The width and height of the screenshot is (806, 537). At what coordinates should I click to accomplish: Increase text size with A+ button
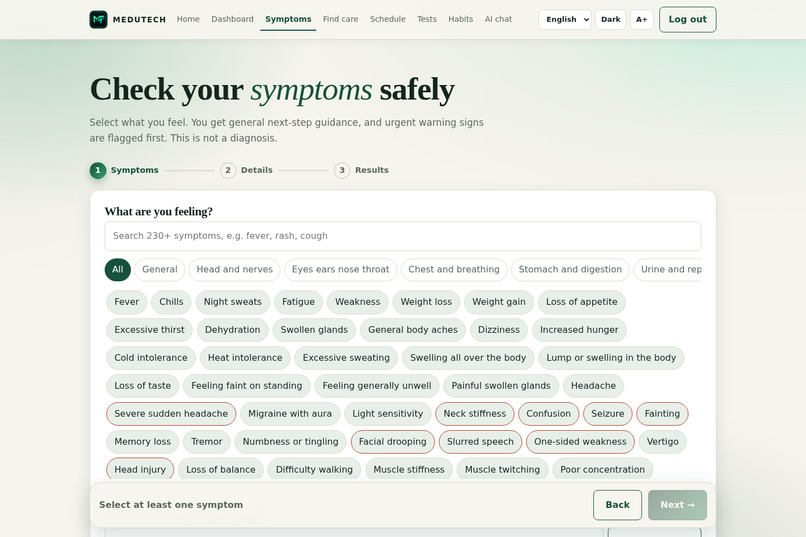point(642,20)
